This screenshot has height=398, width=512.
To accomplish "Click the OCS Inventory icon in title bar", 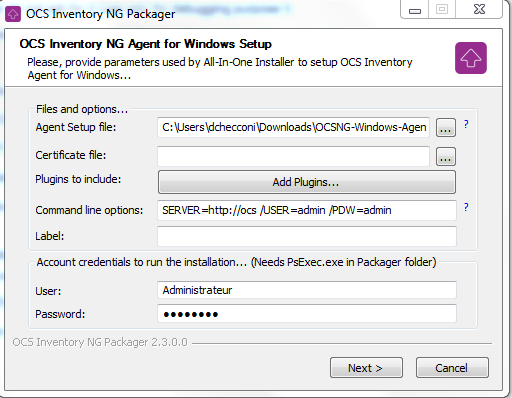I will [x=13, y=14].
